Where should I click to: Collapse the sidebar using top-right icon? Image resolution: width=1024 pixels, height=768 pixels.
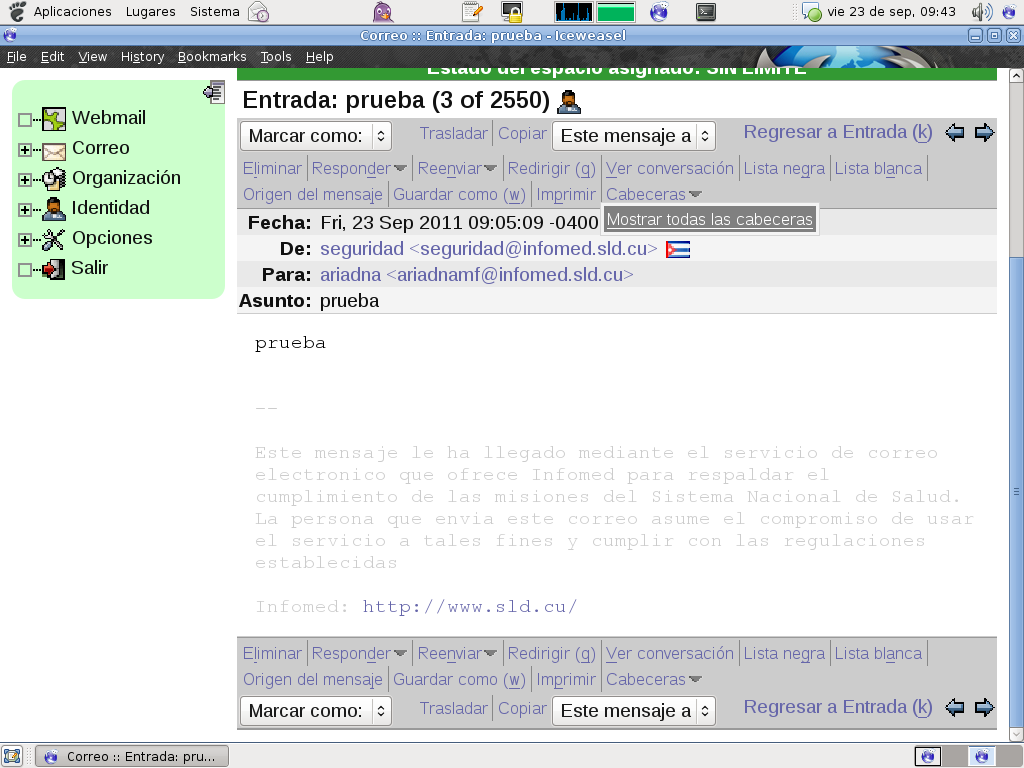click(x=214, y=92)
